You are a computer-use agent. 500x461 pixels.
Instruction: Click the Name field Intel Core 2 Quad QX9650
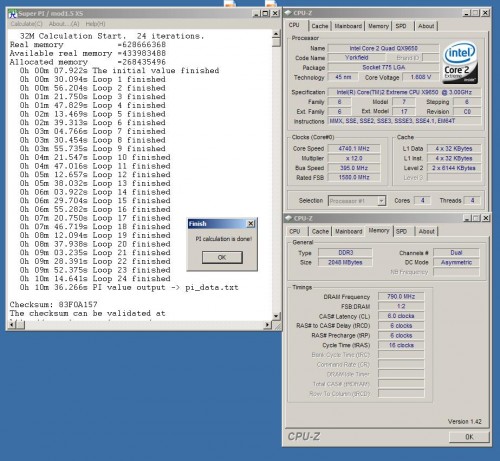point(383,48)
